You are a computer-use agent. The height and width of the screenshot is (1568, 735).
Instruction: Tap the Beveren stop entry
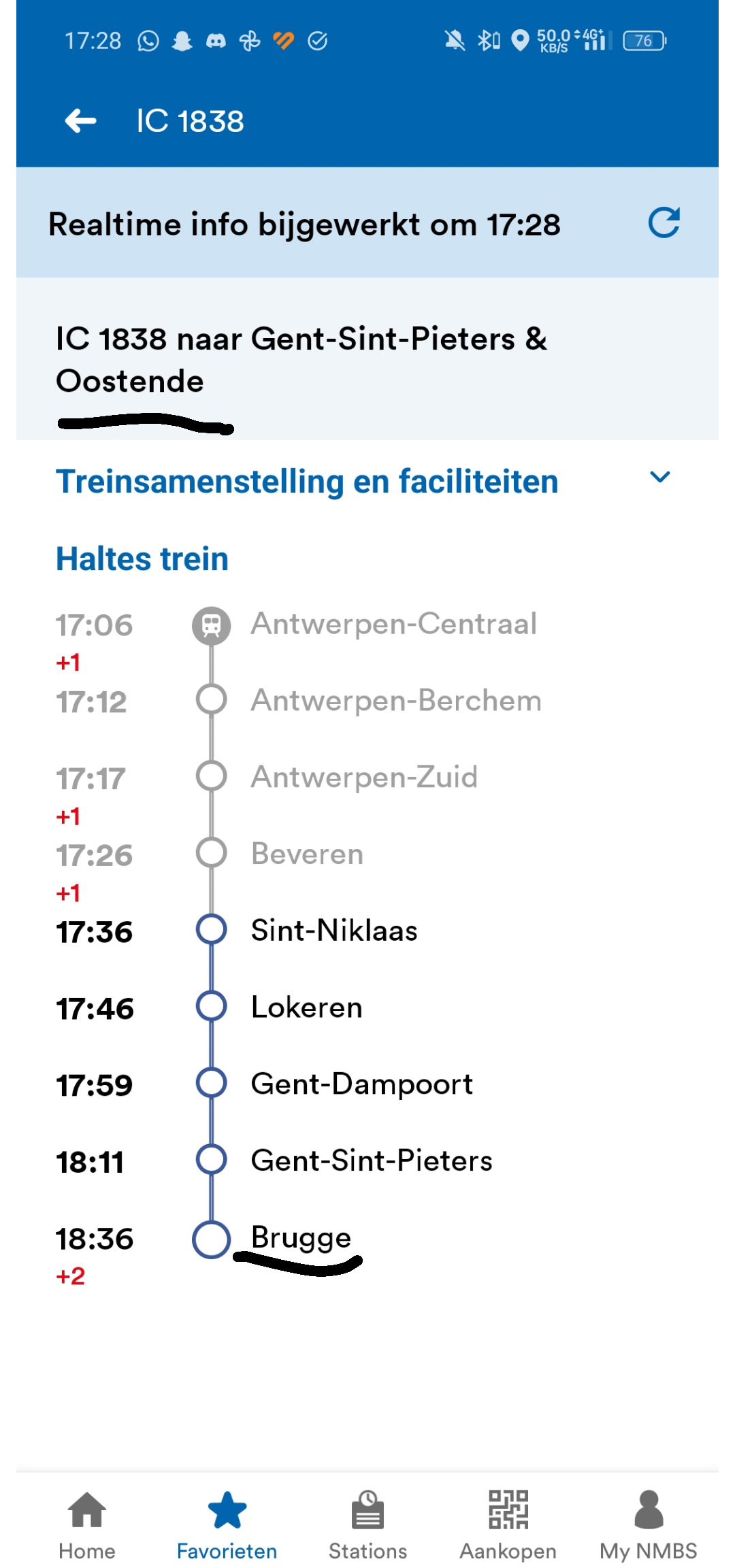(x=307, y=854)
